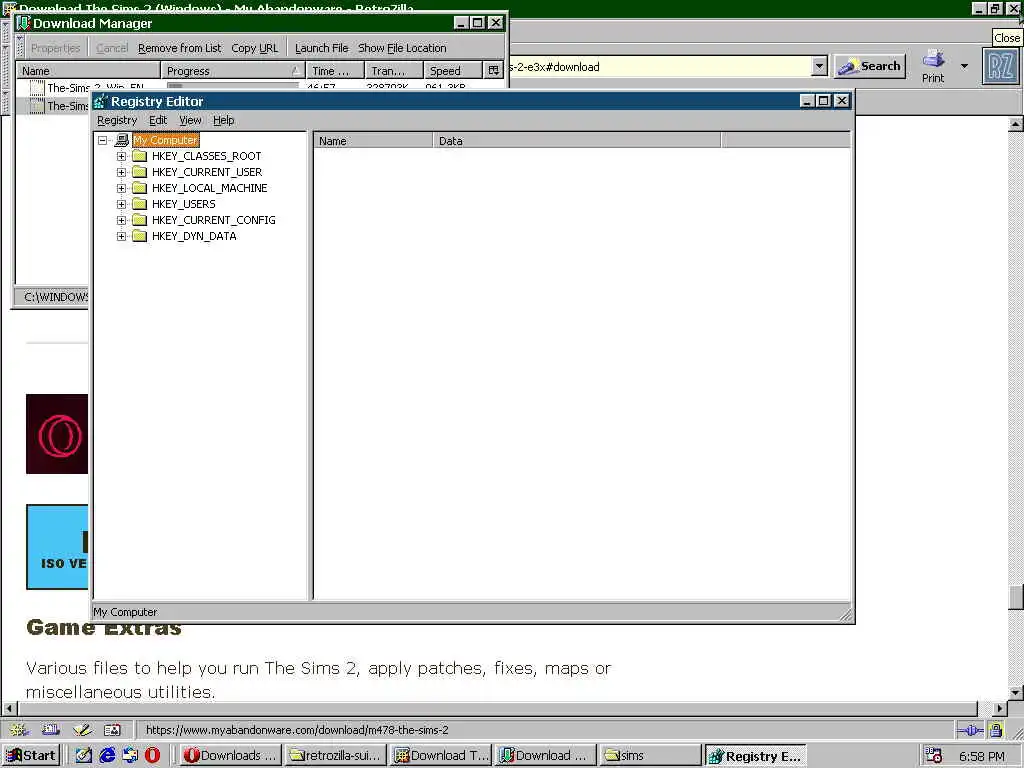Expand the HKEY_CURRENT_CONFIG key

coord(121,220)
